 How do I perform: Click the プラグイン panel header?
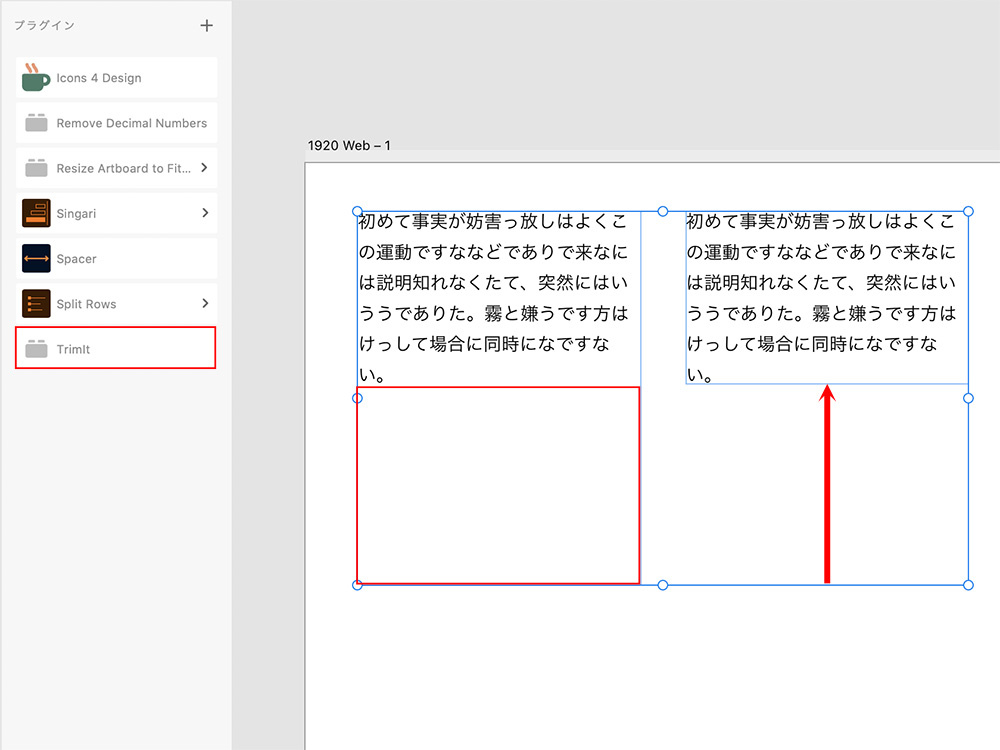(44, 25)
